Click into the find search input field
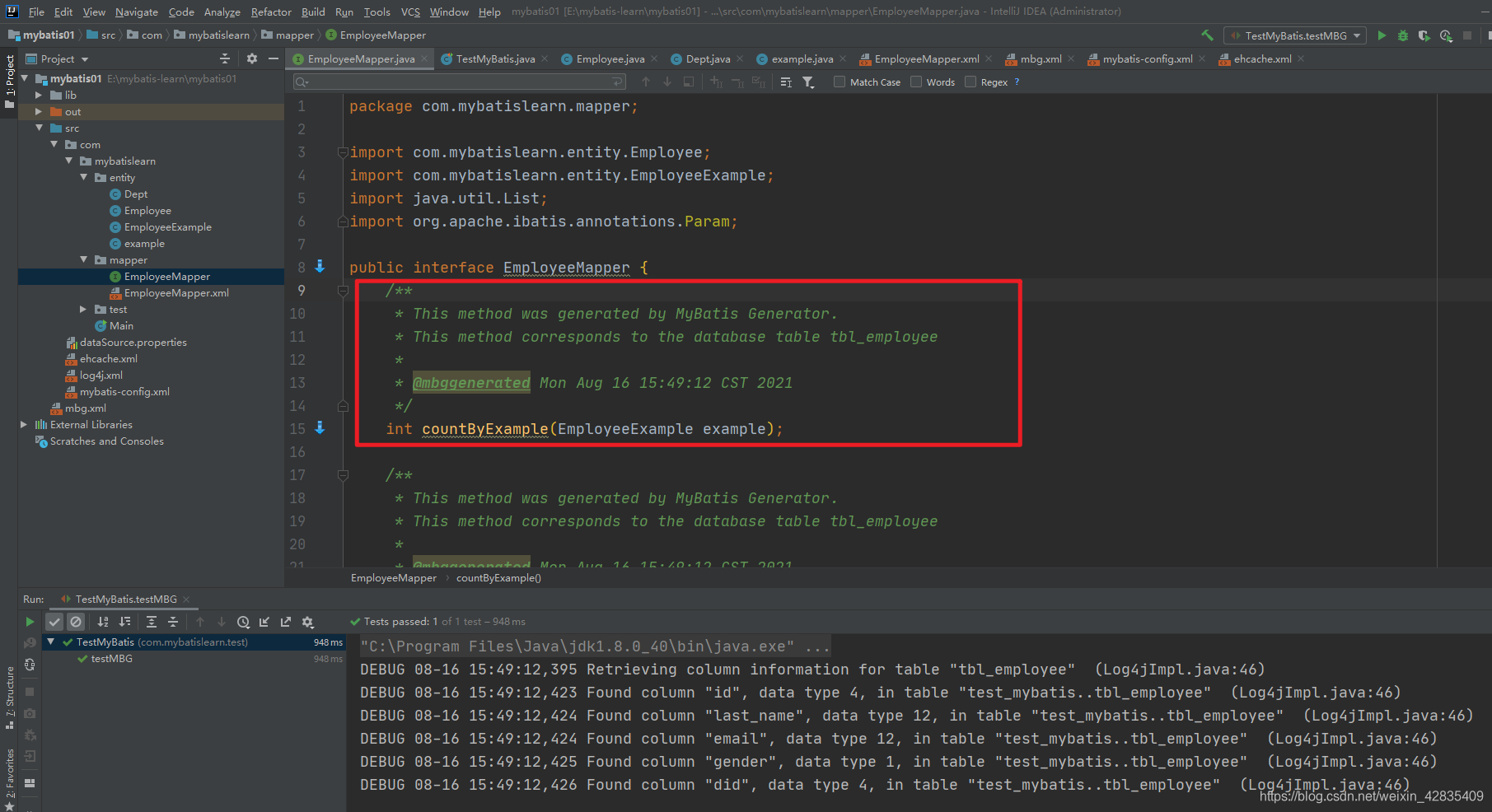 pyautogui.click(x=460, y=82)
